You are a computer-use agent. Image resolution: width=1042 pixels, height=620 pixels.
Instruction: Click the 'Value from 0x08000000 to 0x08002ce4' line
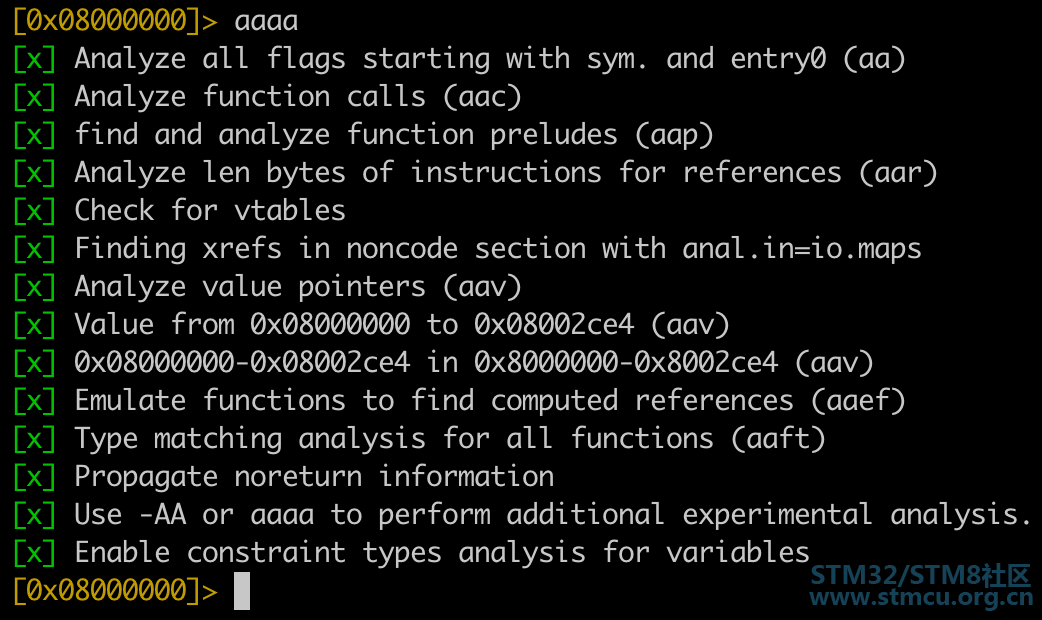pyautogui.click(x=402, y=324)
